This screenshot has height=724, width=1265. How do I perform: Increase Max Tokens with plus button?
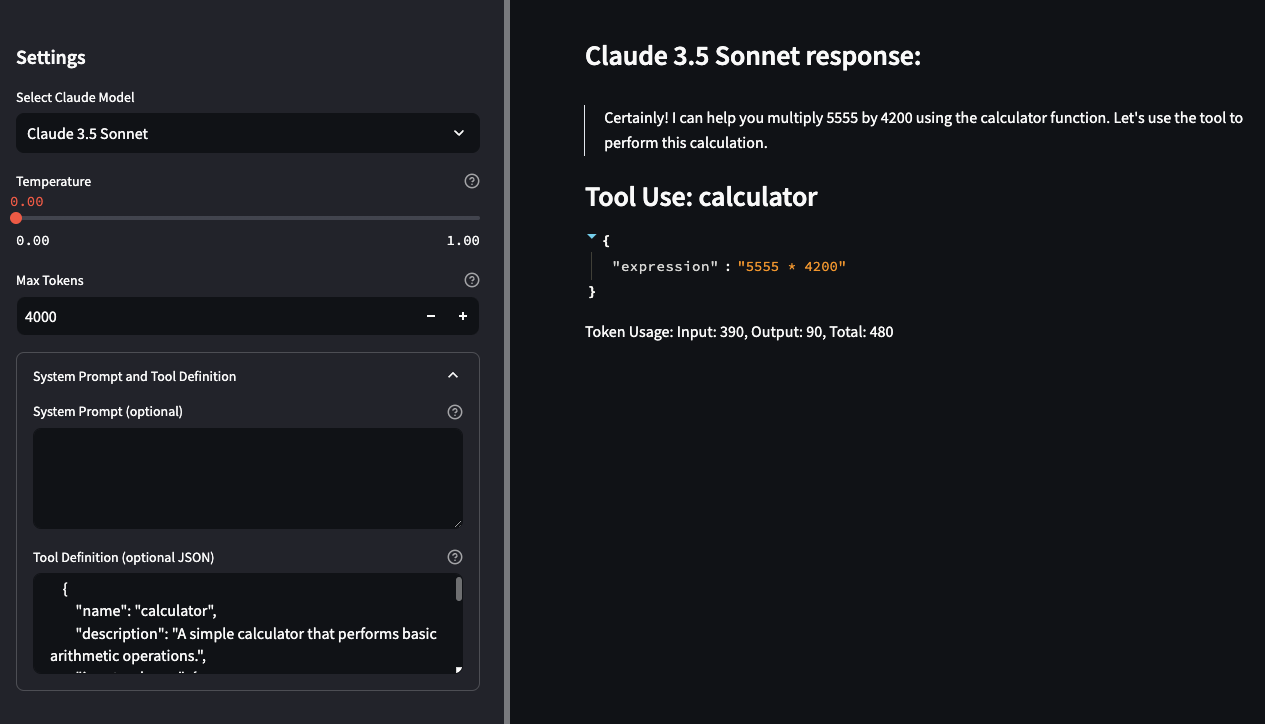(463, 316)
